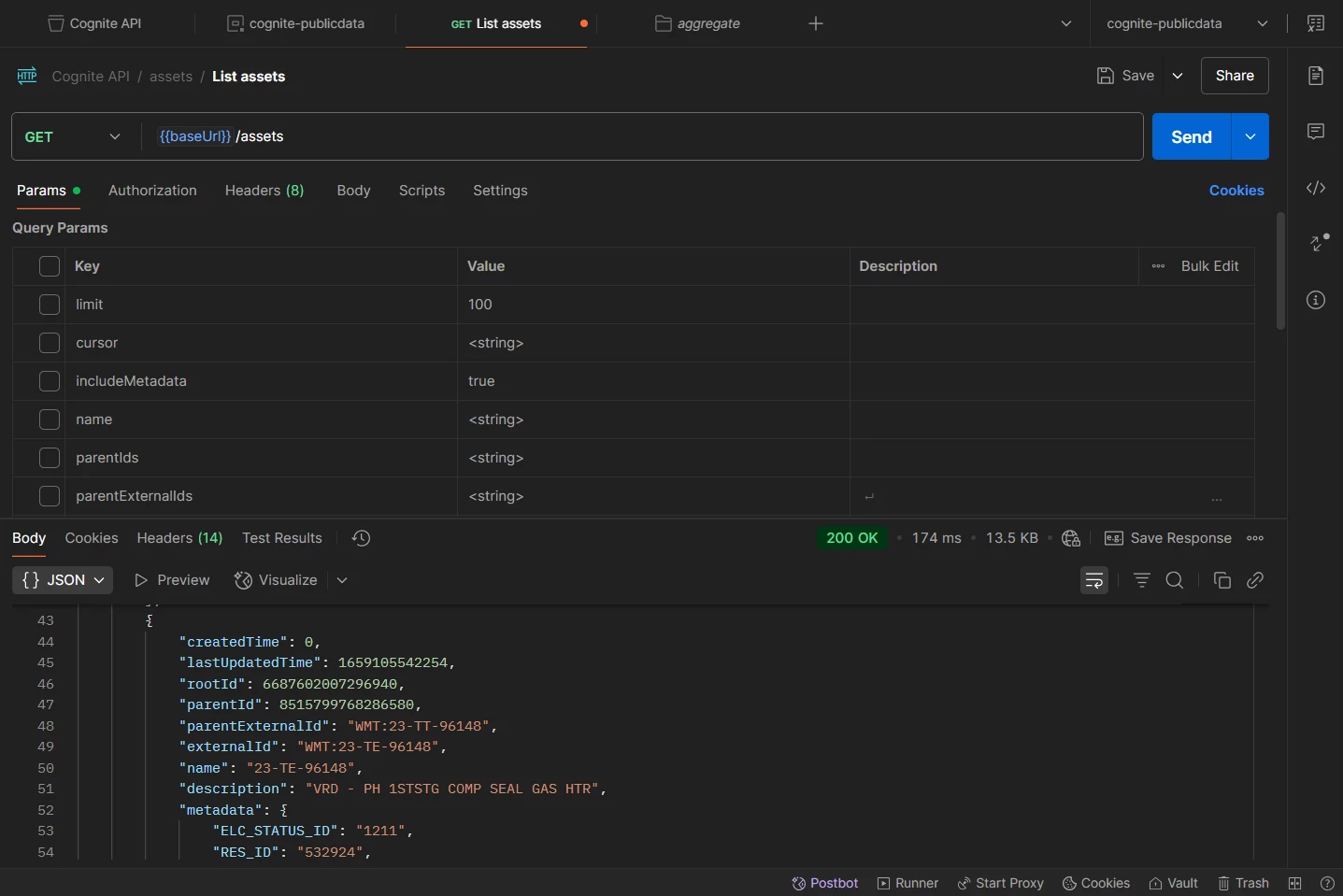Switch to the Authorization tab

tap(152, 191)
